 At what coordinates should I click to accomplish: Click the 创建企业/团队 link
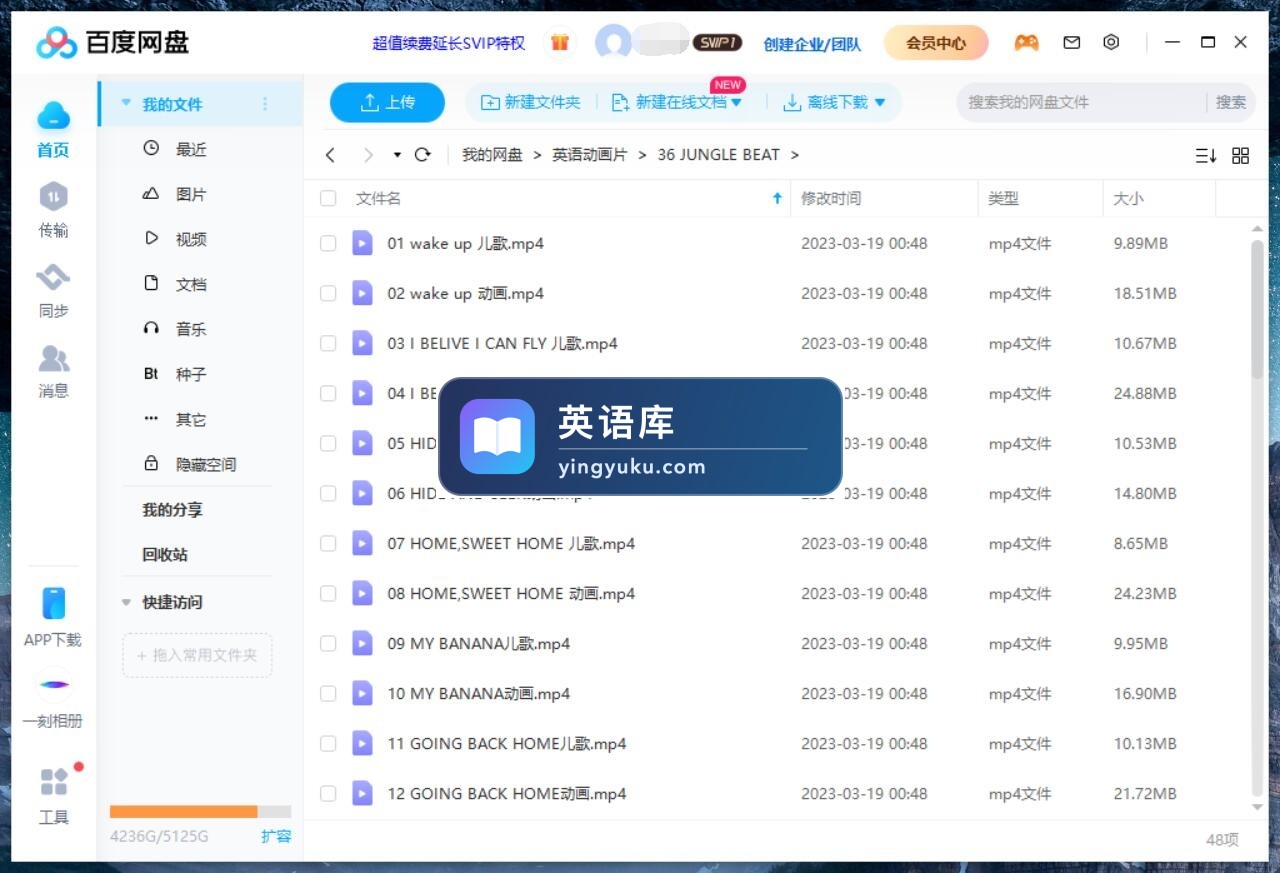[812, 44]
